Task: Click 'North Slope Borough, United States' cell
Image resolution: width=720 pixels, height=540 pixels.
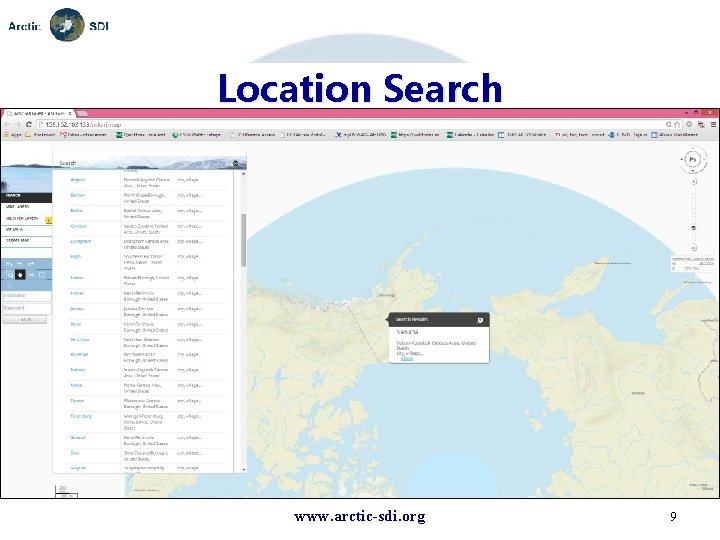Action: 144,198
